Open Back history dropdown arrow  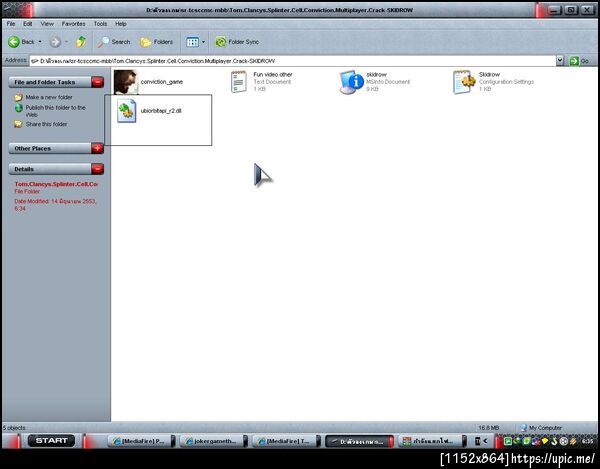[40, 42]
